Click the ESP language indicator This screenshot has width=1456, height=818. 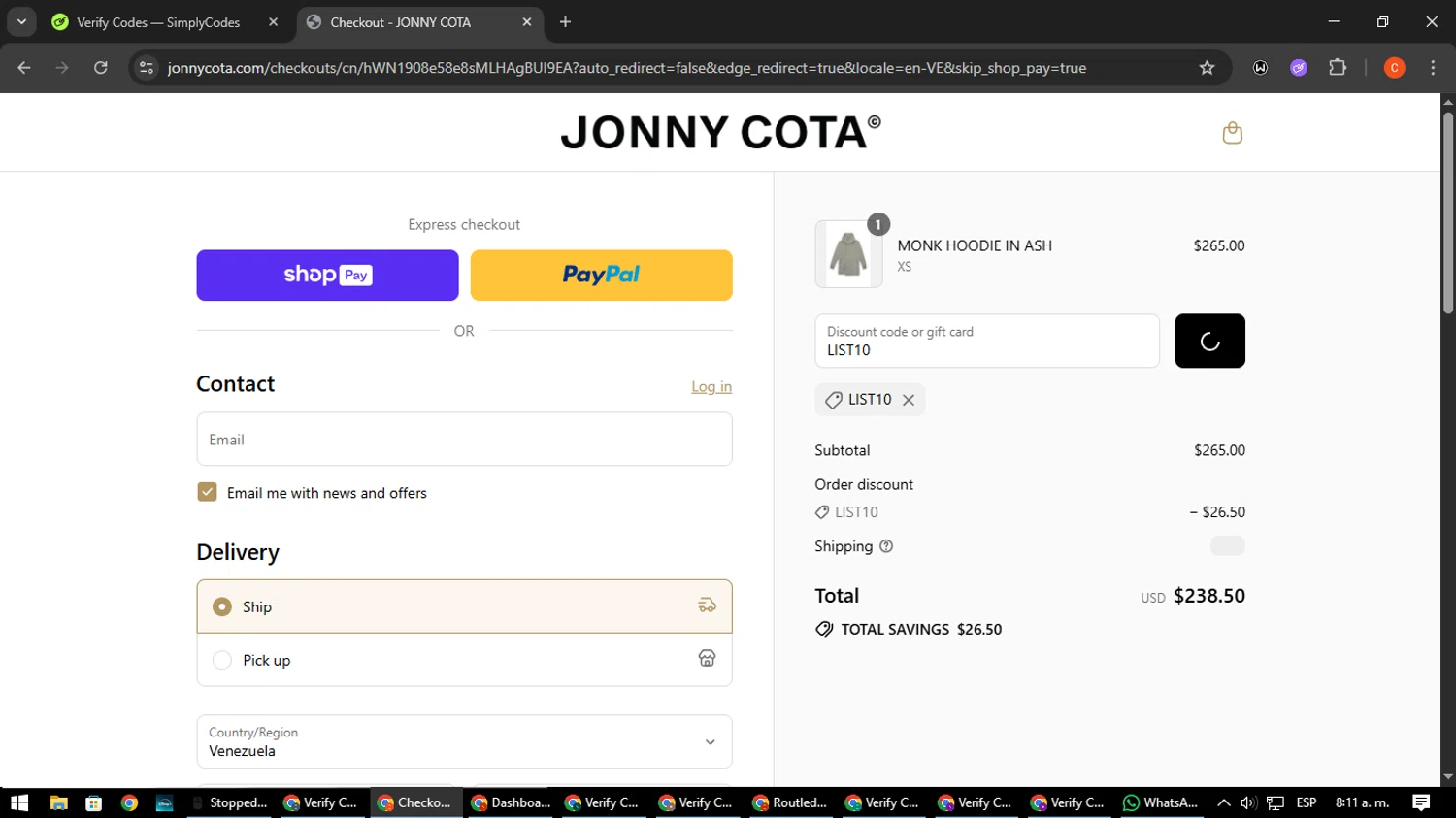coord(1307,802)
